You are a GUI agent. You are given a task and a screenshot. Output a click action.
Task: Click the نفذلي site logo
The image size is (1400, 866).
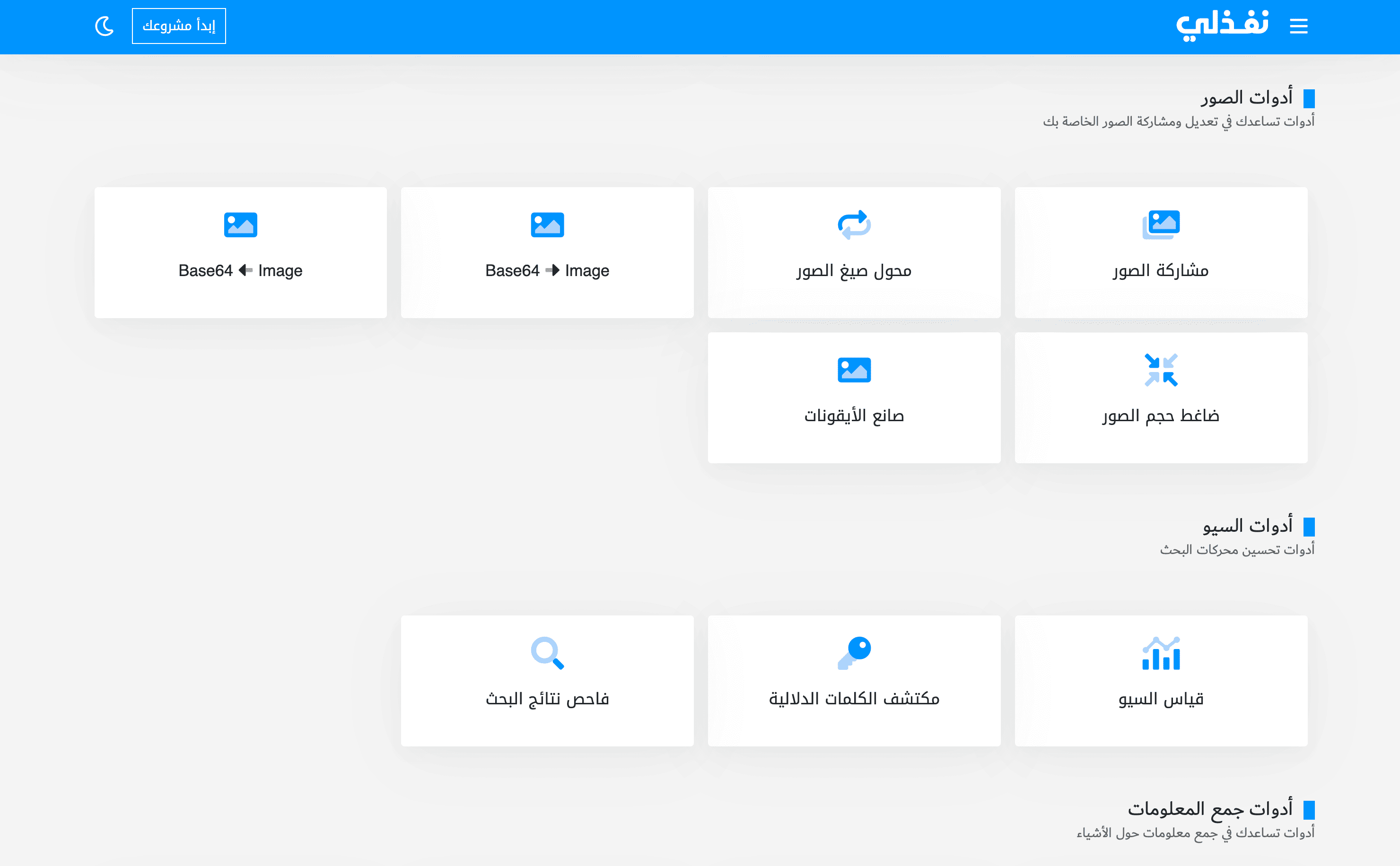[x=1222, y=26]
